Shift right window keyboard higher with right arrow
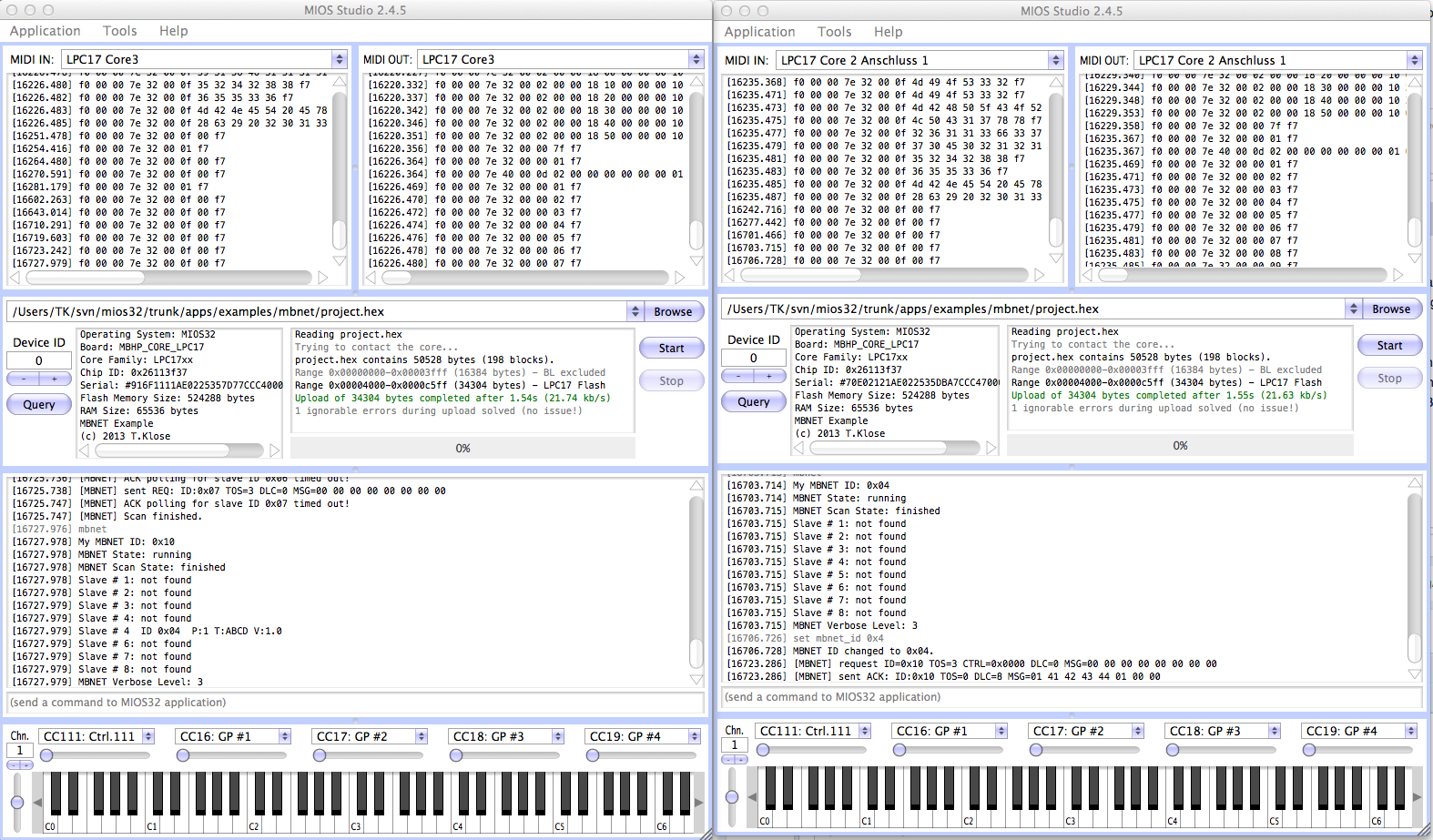 tap(1417, 796)
